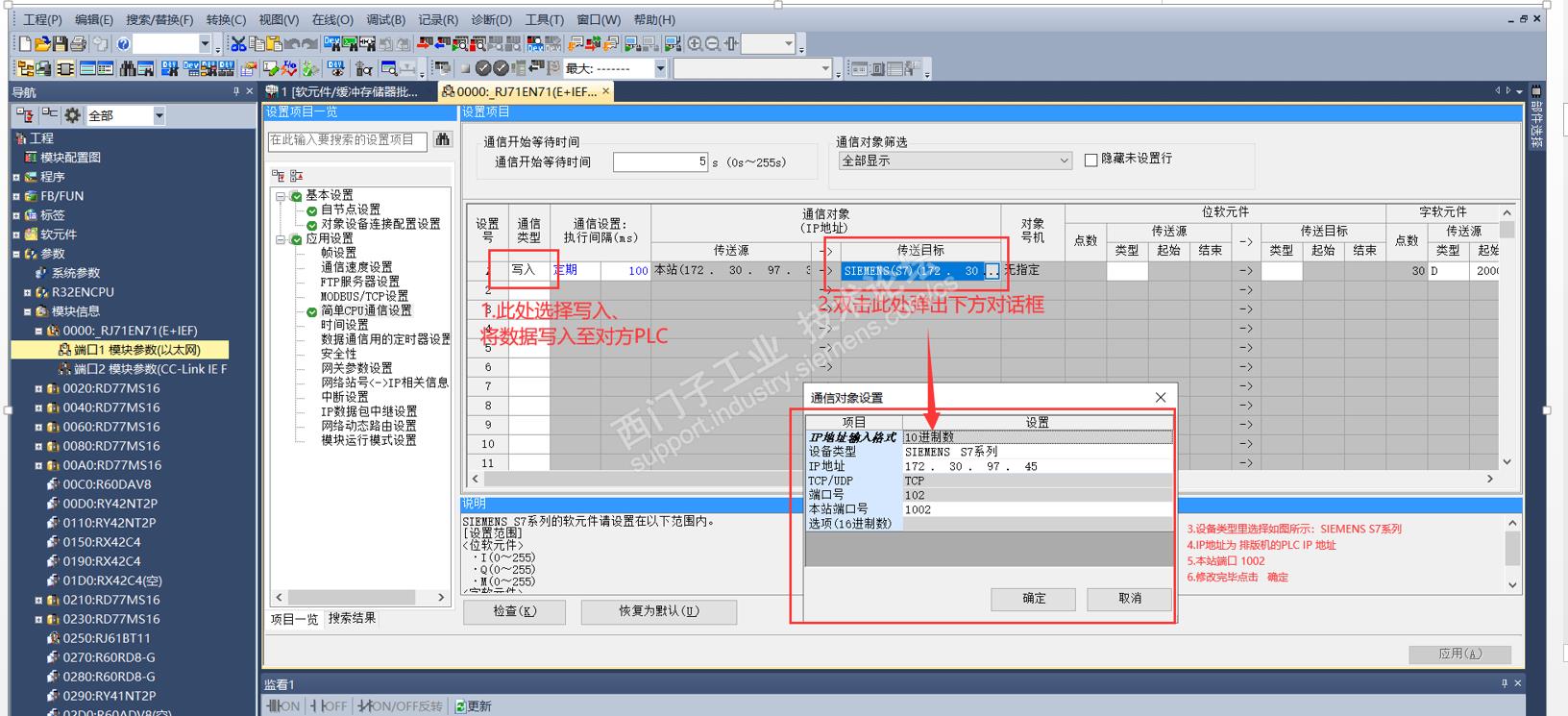The width and height of the screenshot is (1568, 716).
Task: Select 简单CPU通信设置 in settings tree
Action: (x=366, y=310)
